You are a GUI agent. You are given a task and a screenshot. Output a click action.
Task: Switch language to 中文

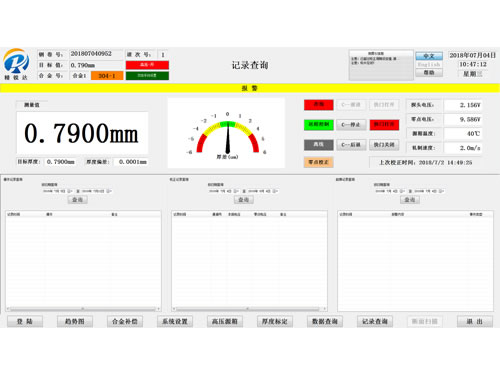click(x=429, y=56)
